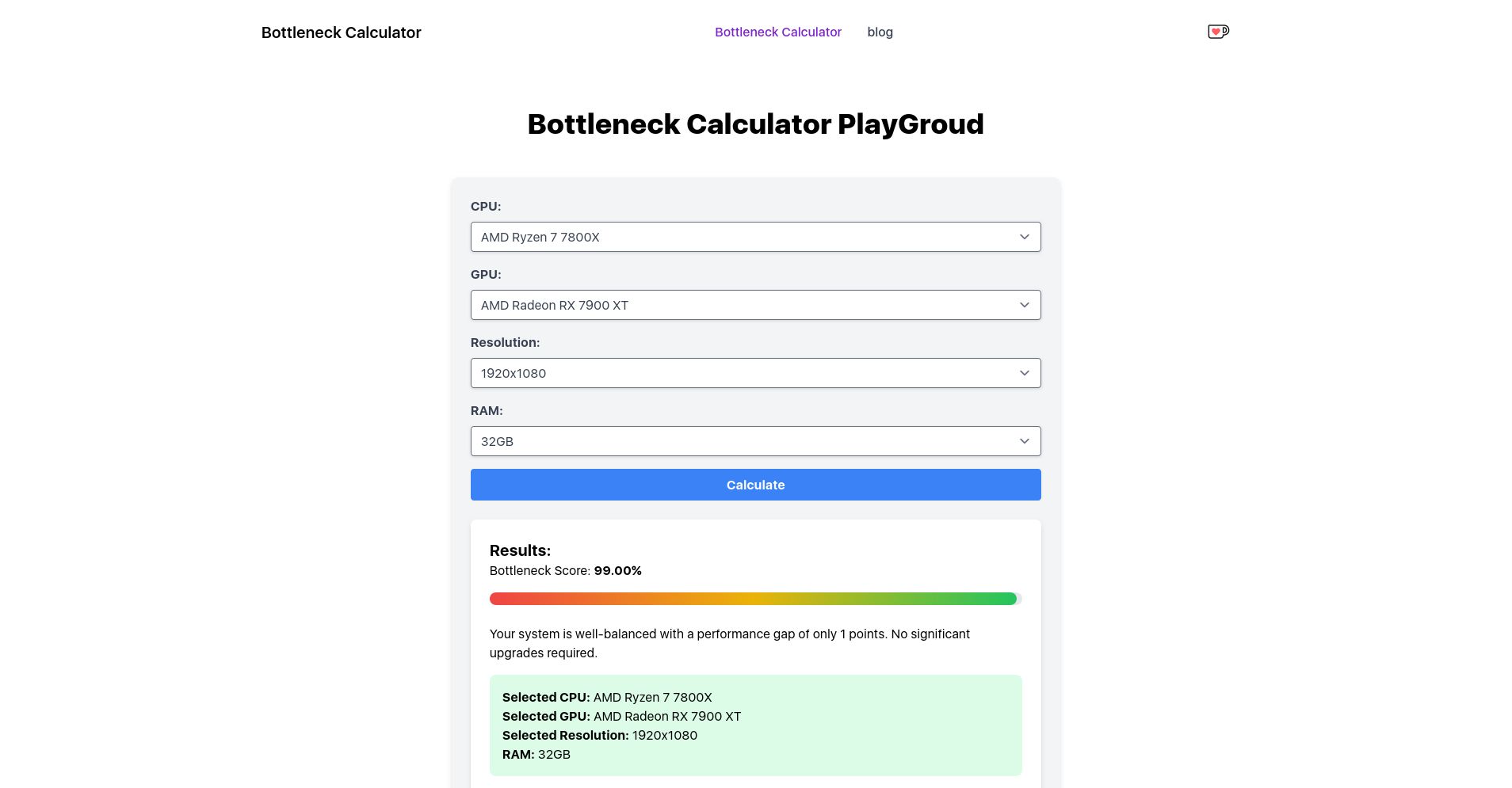Click the chevron on the Resolution selector
Screen dimensions: 1512x788
tap(1024, 372)
